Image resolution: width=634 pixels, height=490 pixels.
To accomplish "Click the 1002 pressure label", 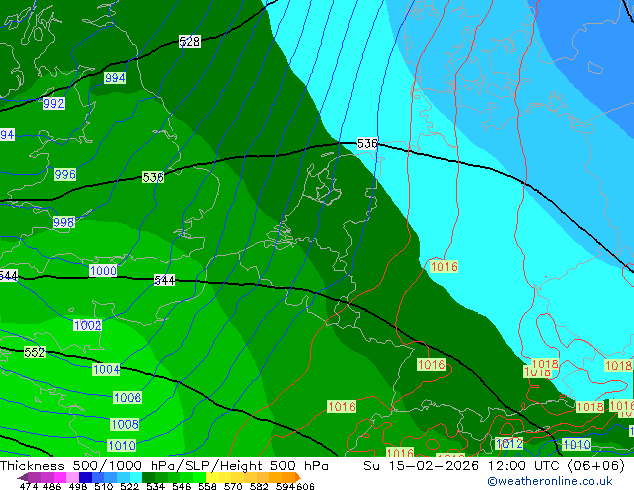I will coord(88,325).
